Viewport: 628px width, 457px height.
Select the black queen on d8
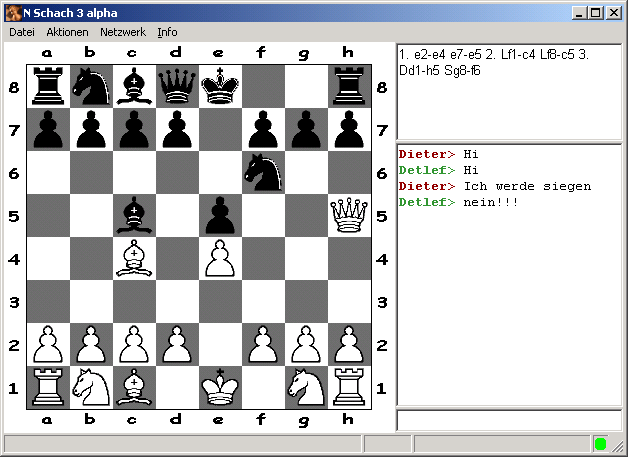pos(177,87)
